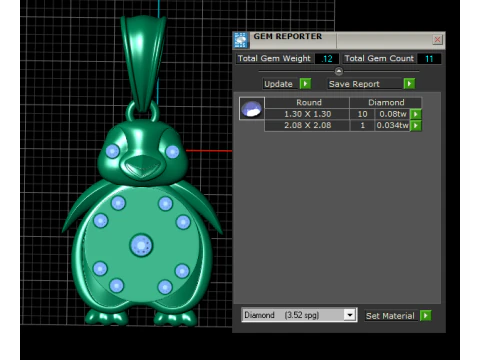Click the Set Material label
Screen dimensions: 480x360
coord(390,316)
